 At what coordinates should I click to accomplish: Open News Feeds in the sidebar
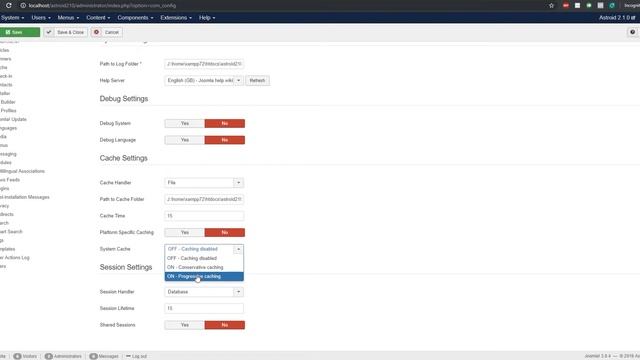(x=10, y=180)
